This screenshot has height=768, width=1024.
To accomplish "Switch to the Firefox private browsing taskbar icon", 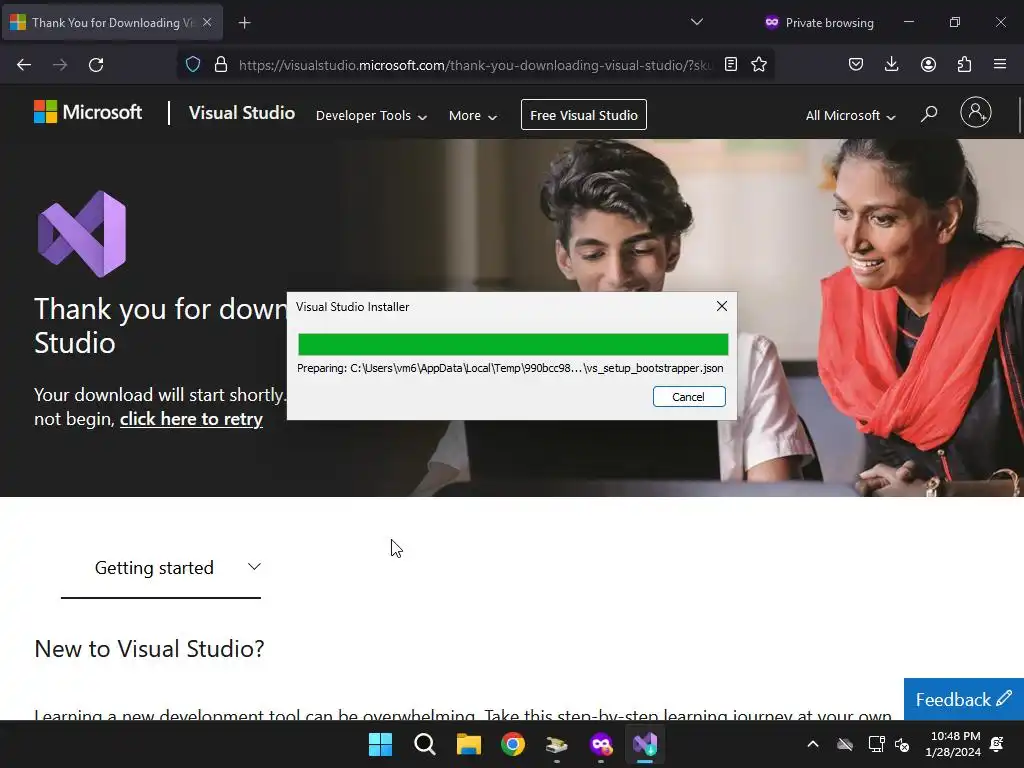I will [x=601, y=744].
